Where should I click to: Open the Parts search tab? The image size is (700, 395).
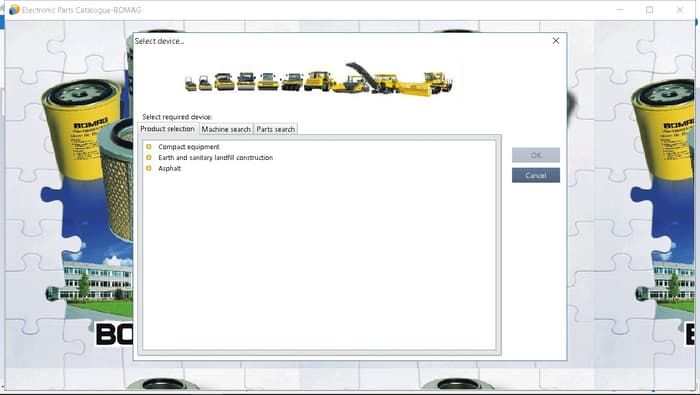pyautogui.click(x=275, y=129)
